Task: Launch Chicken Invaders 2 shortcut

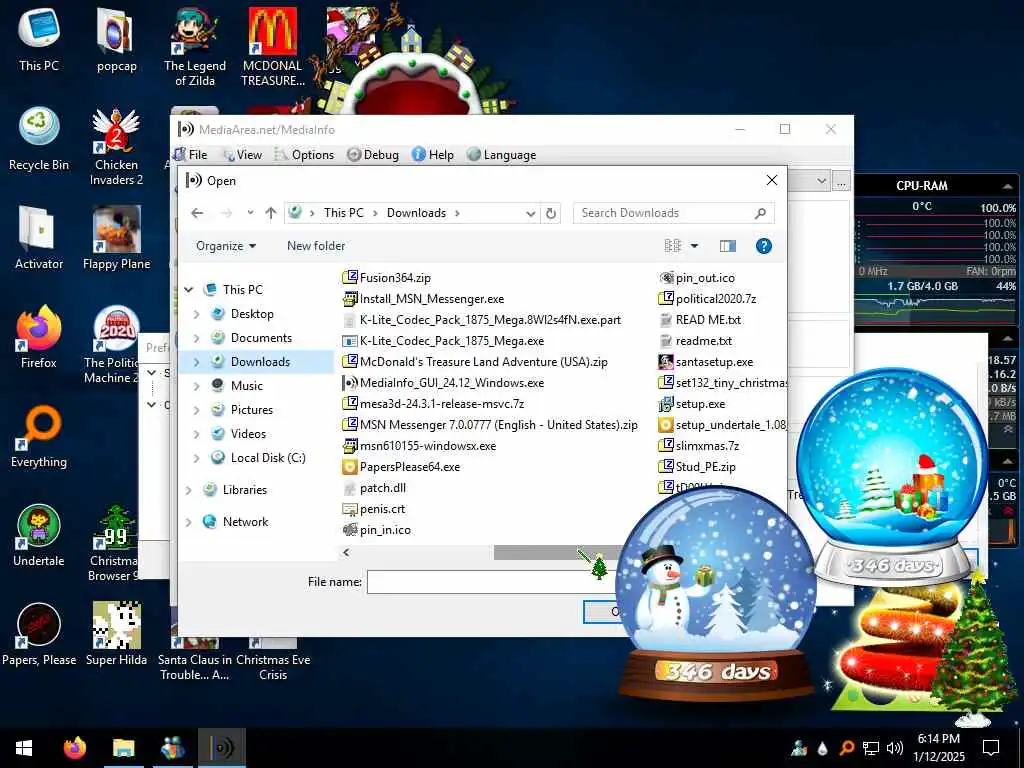Action: pos(116,146)
